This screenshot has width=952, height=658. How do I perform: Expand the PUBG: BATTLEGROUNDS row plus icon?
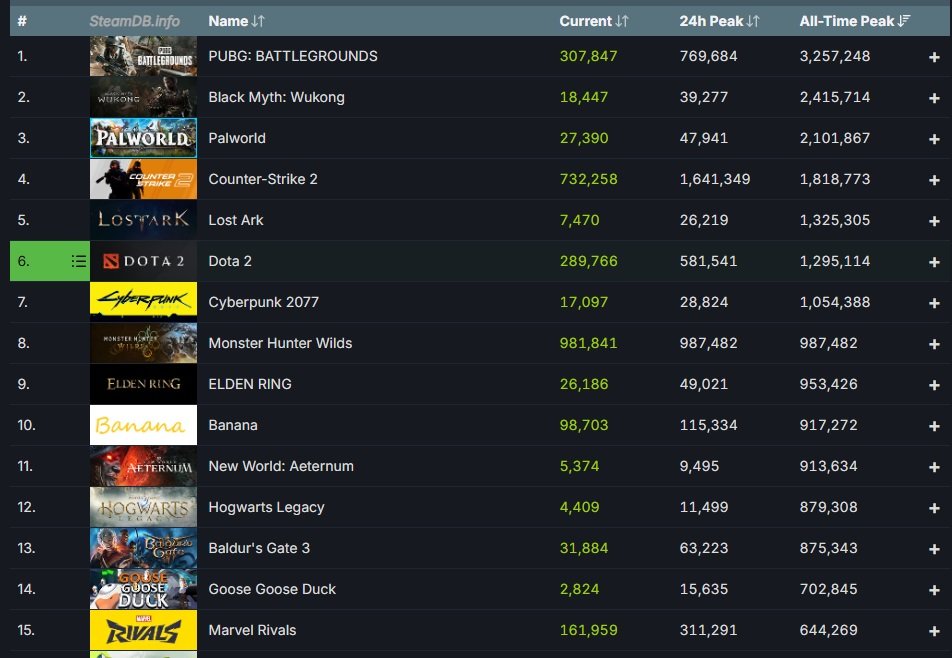934,57
